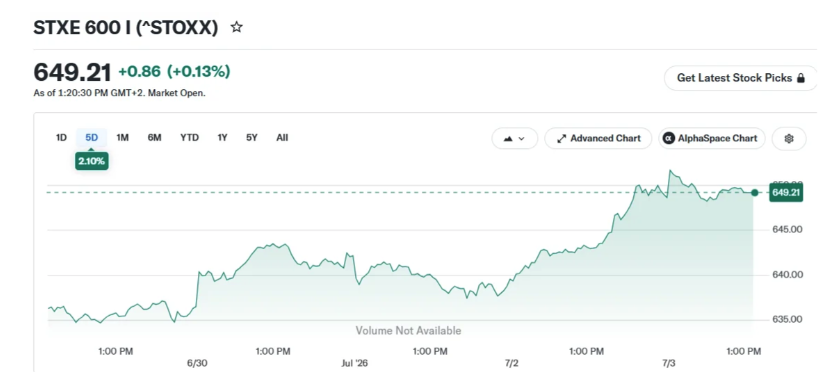Open the AlphaSpace Chart
This screenshot has width=834, height=386.
712,138
